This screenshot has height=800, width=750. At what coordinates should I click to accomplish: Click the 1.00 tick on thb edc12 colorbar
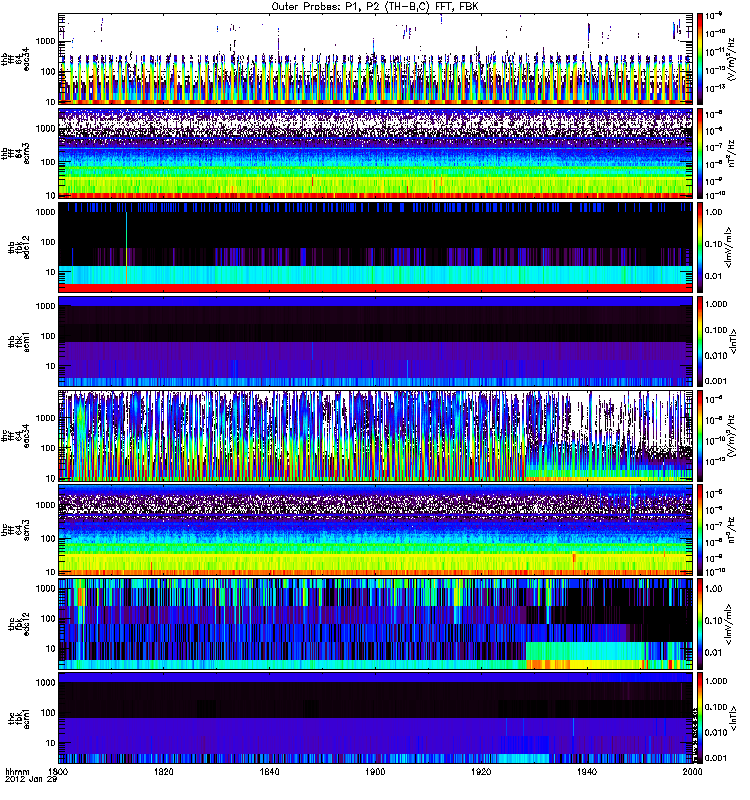(x=714, y=212)
